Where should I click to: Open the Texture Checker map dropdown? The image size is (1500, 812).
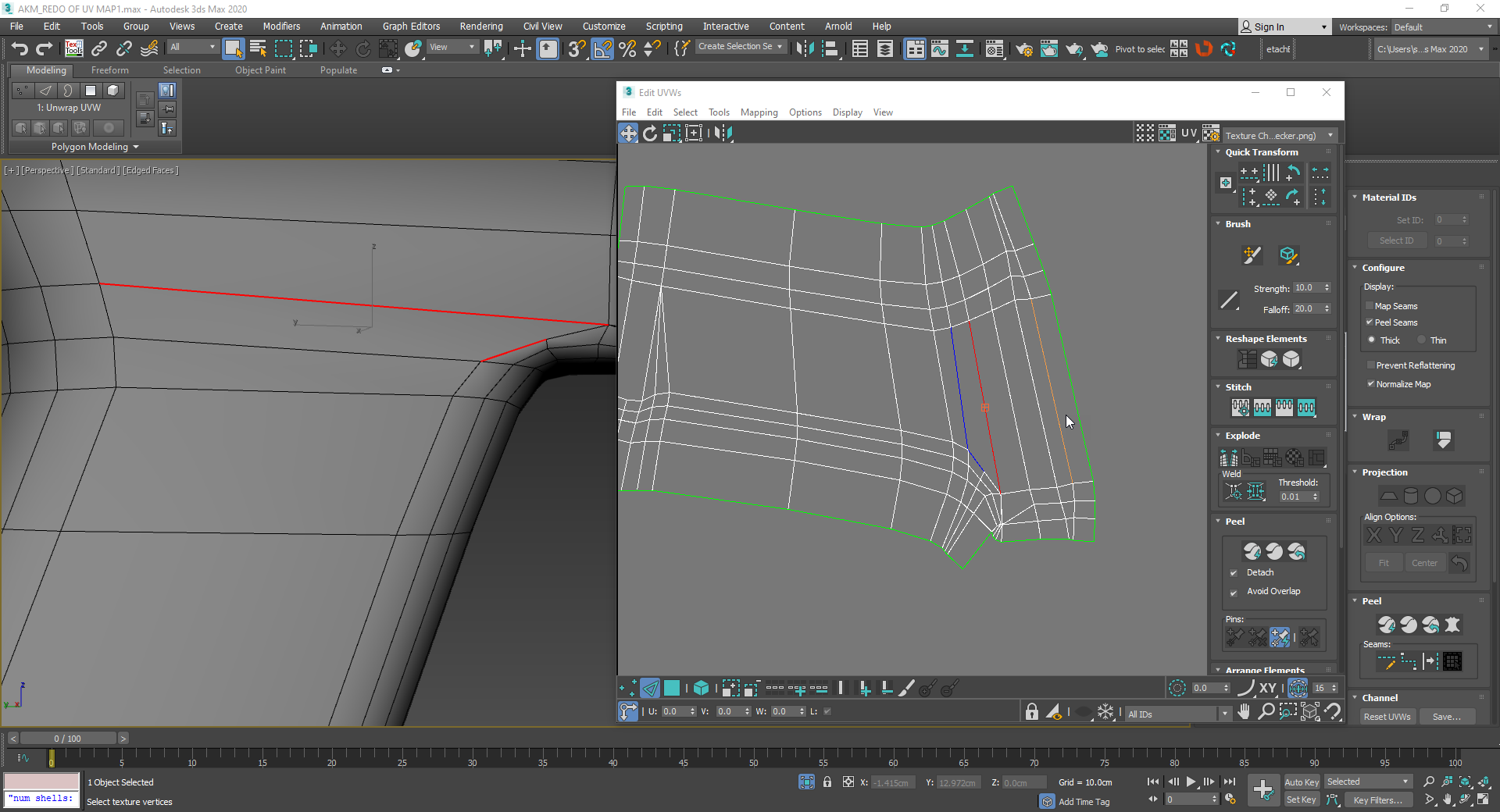point(1280,135)
